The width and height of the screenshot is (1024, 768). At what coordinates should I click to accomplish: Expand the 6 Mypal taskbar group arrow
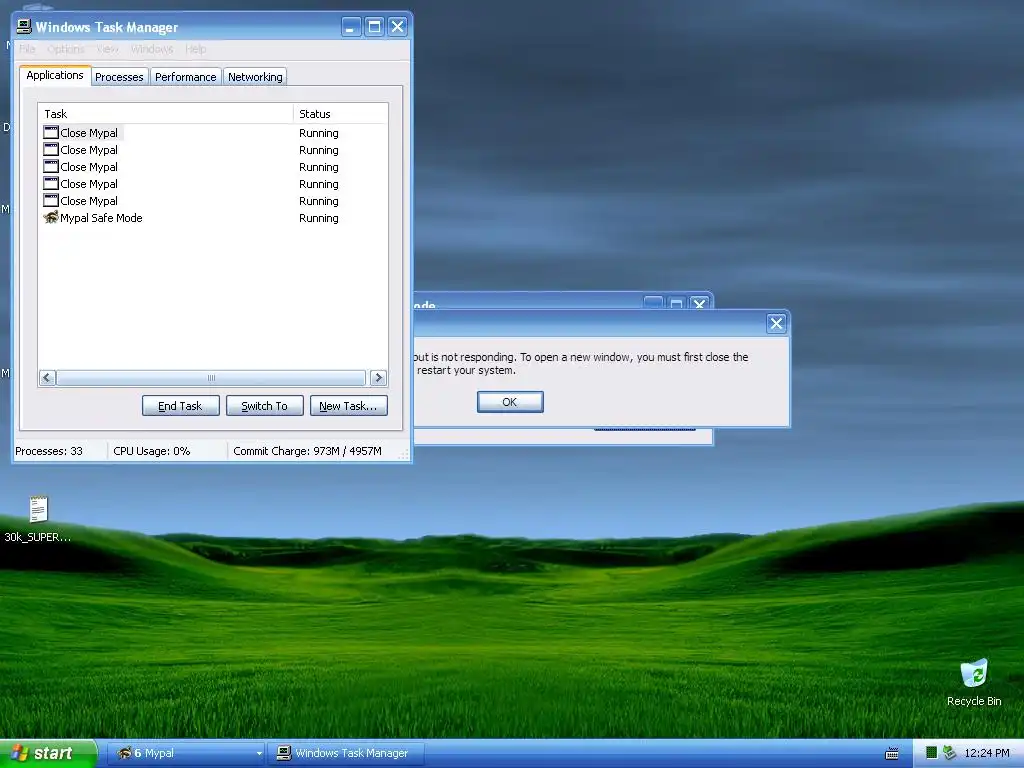[x=259, y=754]
